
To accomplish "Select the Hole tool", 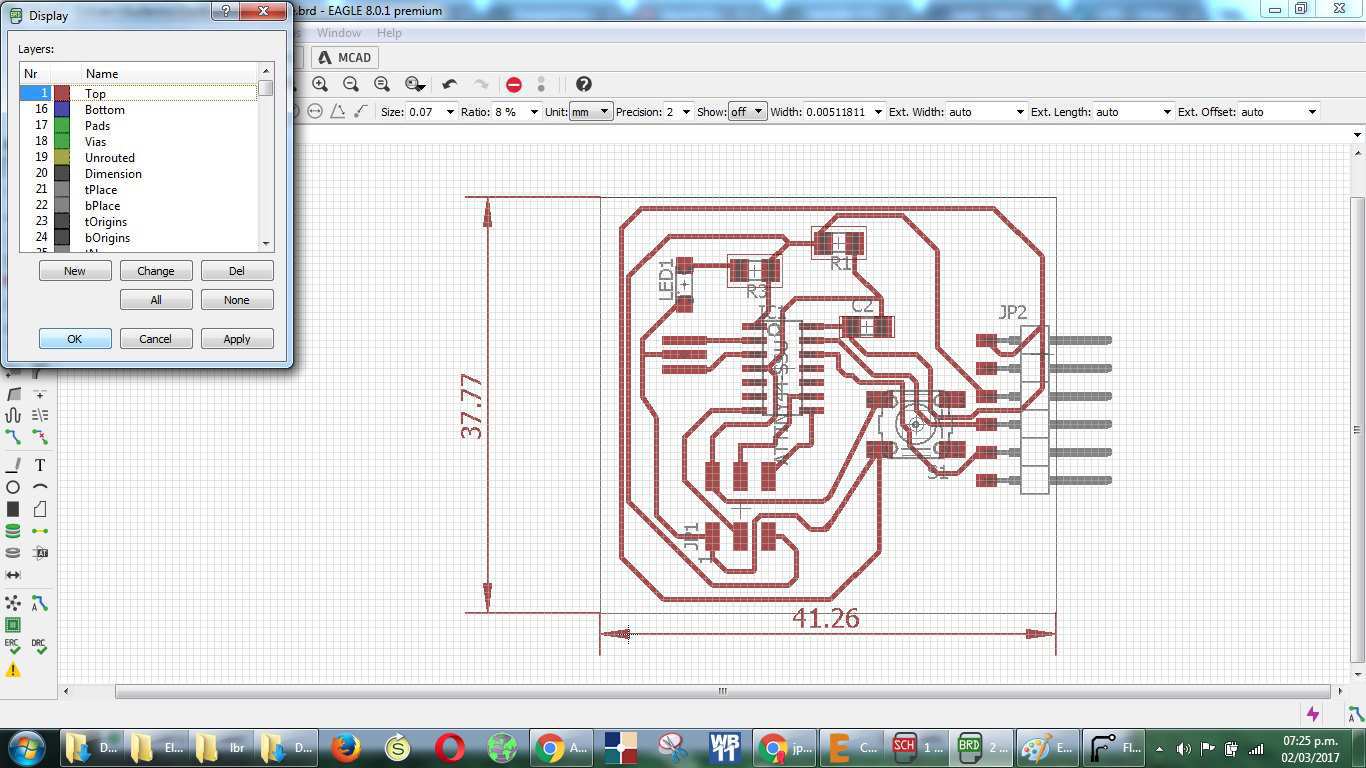I will [x=13, y=553].
